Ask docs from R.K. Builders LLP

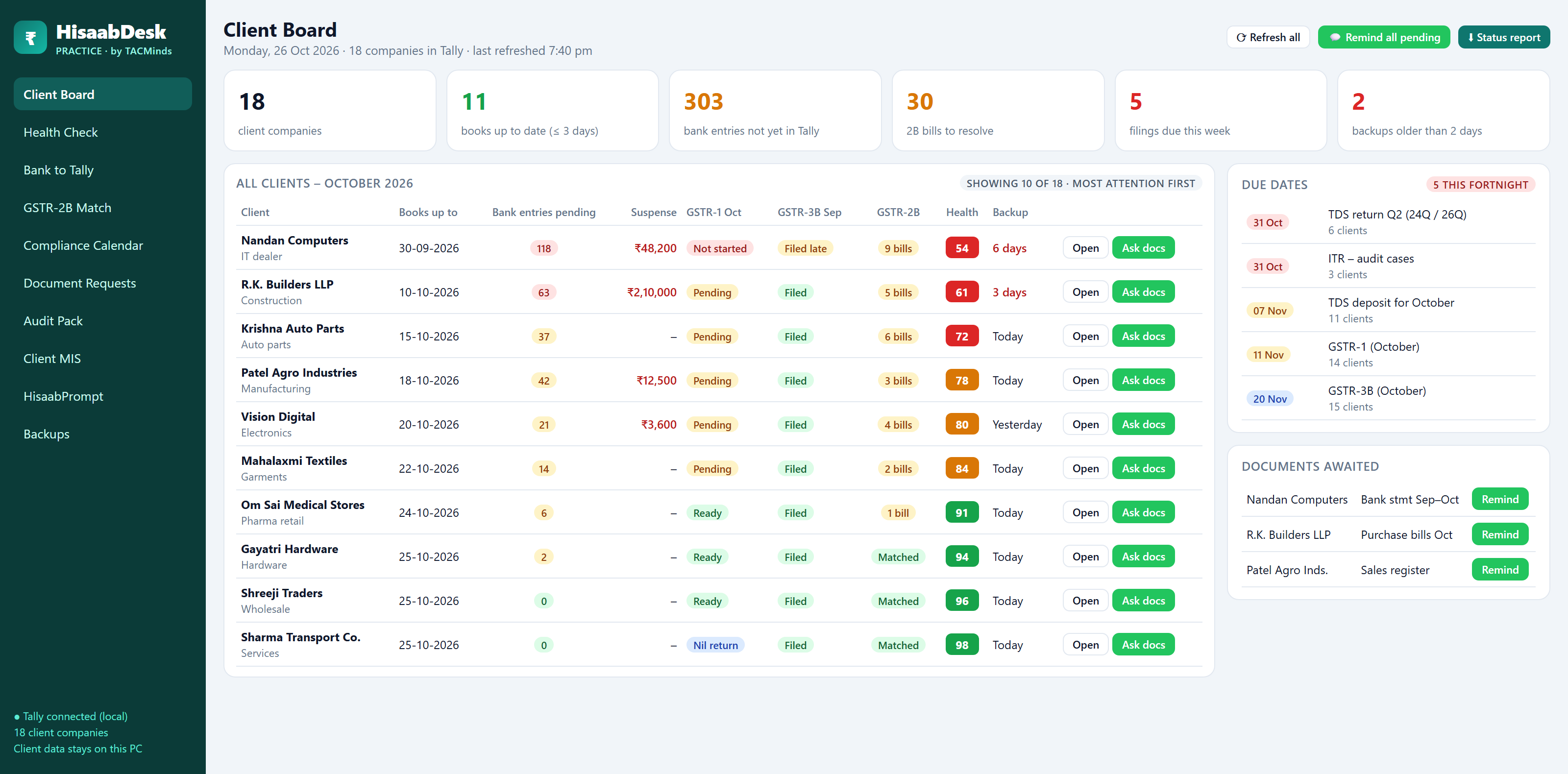point(1143,292)
